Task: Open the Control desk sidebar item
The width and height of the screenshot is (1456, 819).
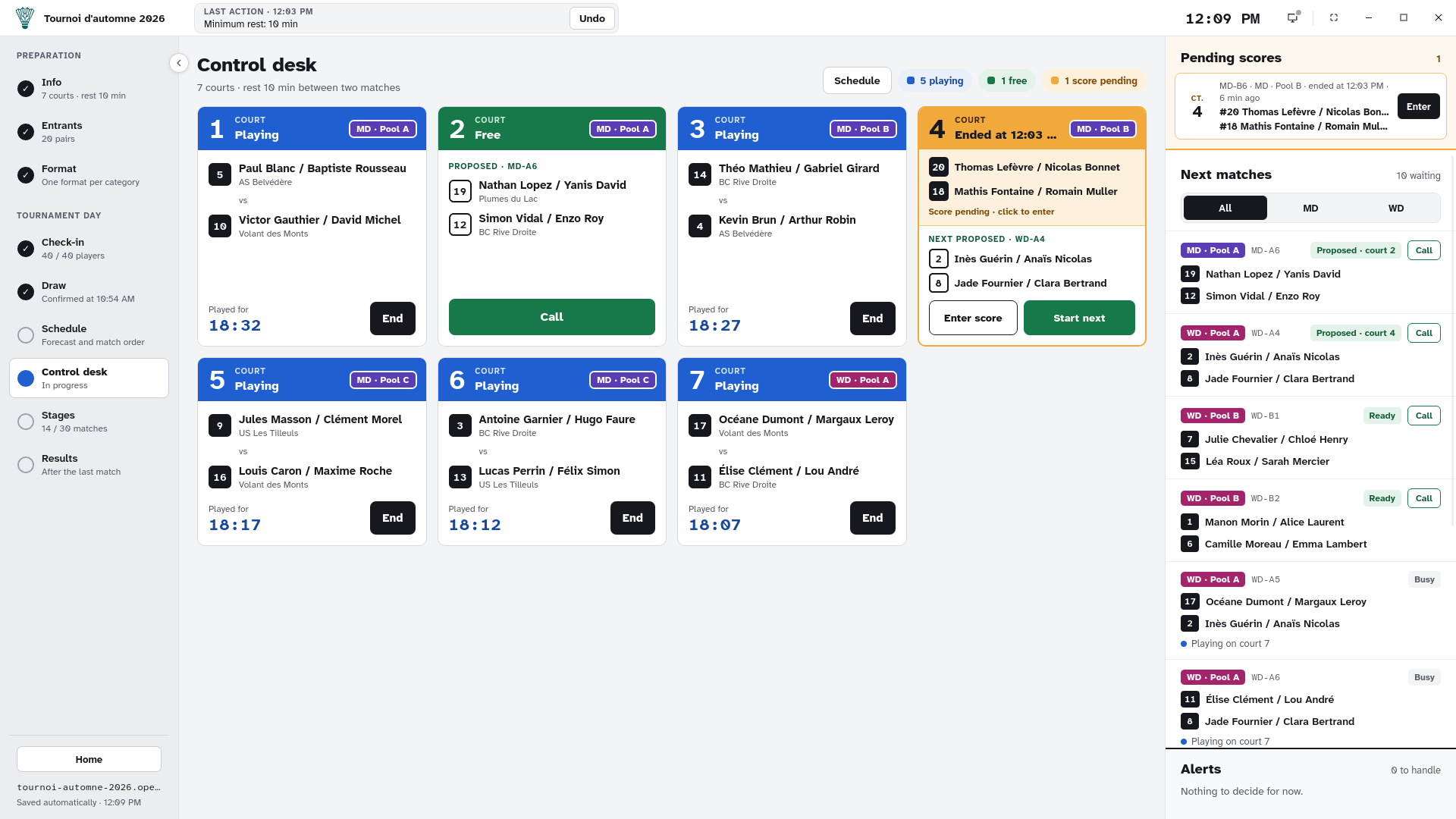Action: coord(89,378)
